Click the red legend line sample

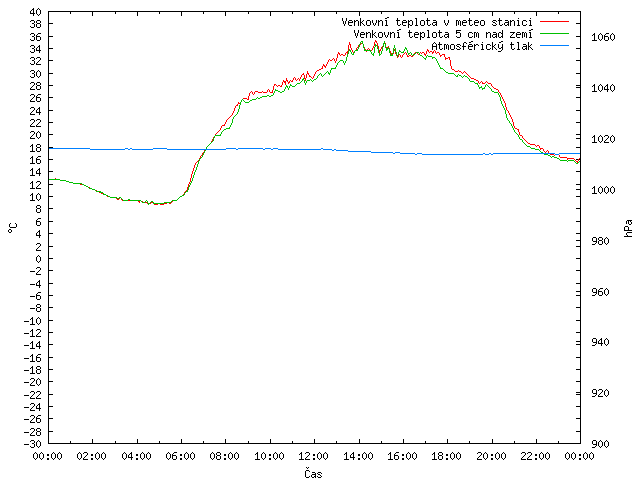click(x=554, y=22)
